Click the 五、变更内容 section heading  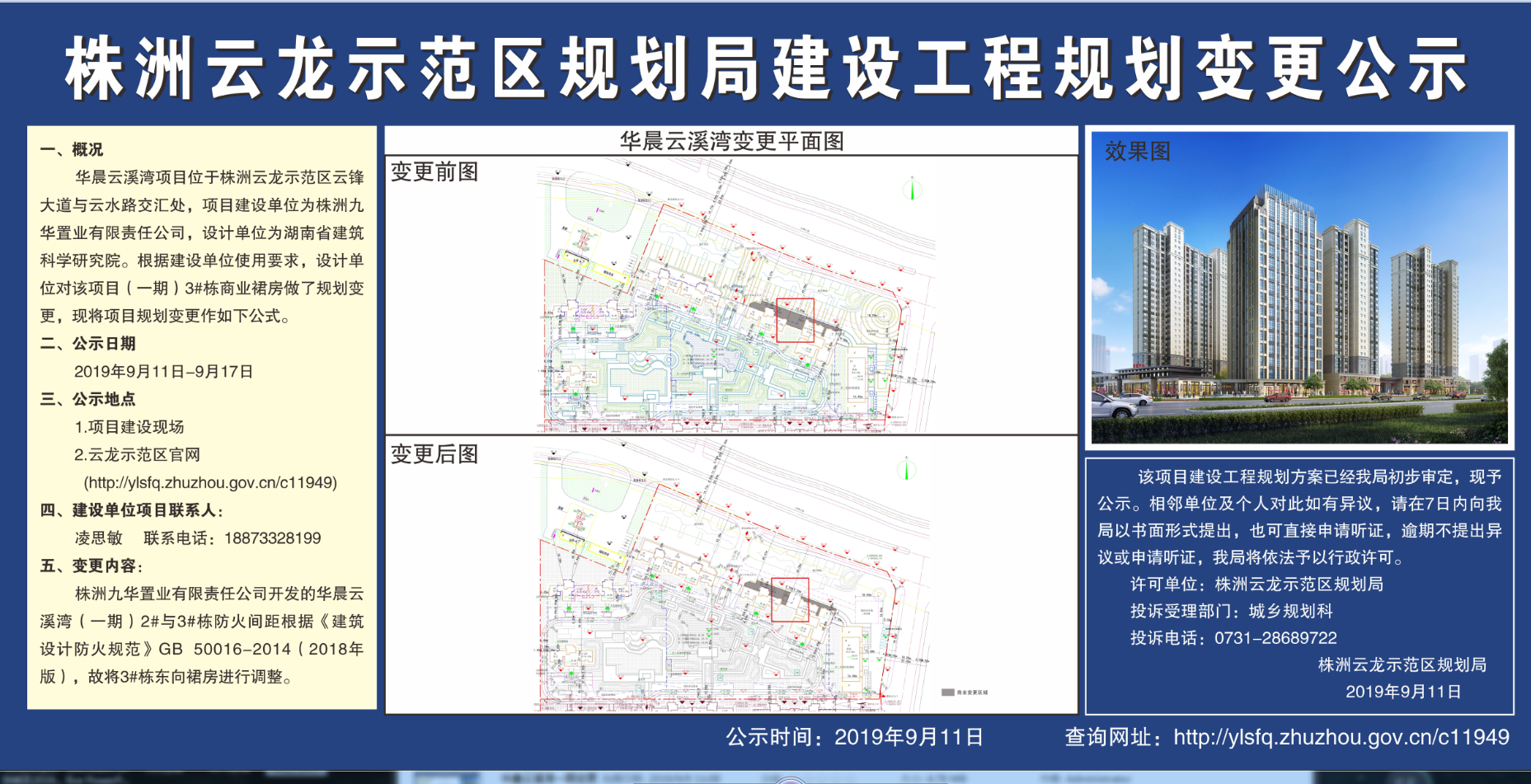coord(91,566)
